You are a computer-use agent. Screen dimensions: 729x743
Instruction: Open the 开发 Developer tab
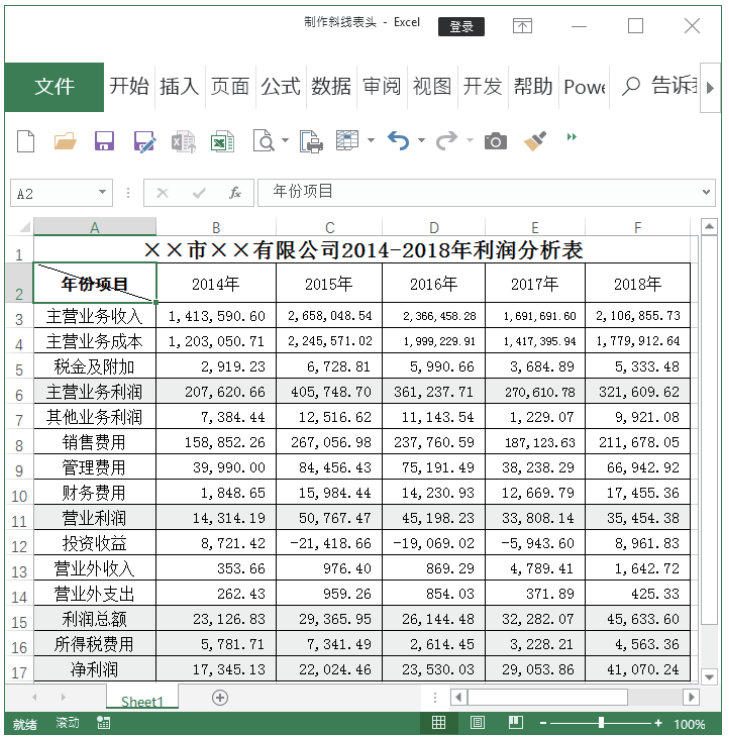pos(483,87)
